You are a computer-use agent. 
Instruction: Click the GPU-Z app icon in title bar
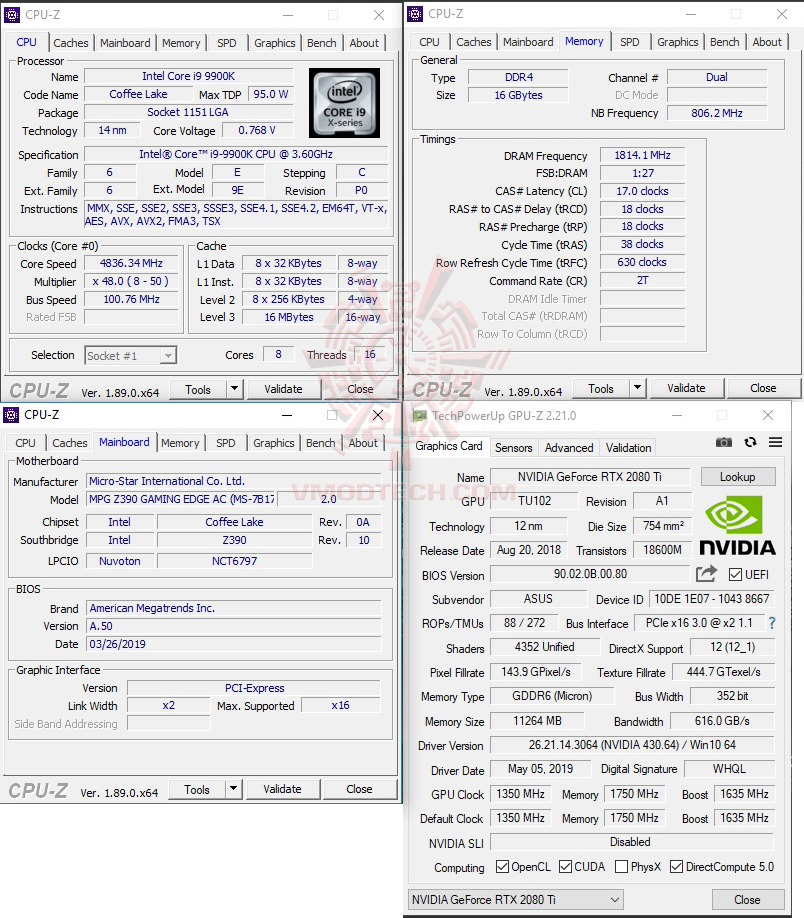click(420, 416)
